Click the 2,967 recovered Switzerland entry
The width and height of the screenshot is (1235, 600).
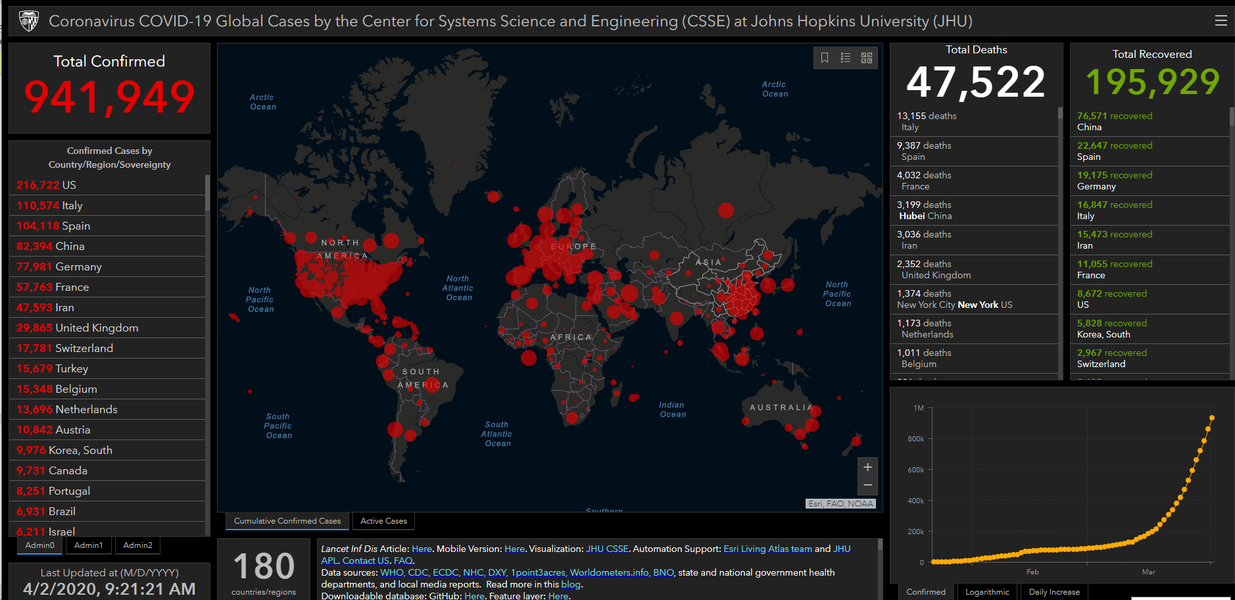(1148, 358)
